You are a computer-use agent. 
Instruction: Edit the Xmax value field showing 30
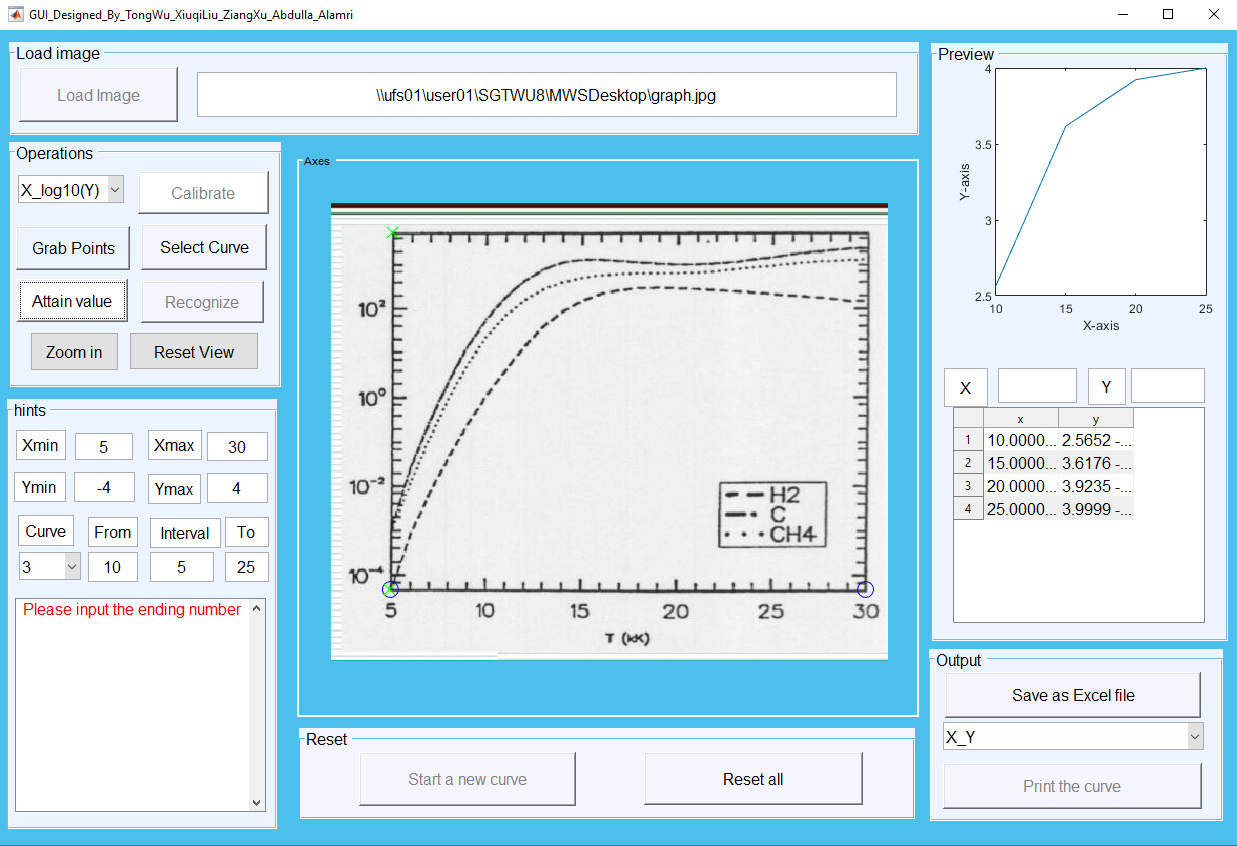(237, 446)
